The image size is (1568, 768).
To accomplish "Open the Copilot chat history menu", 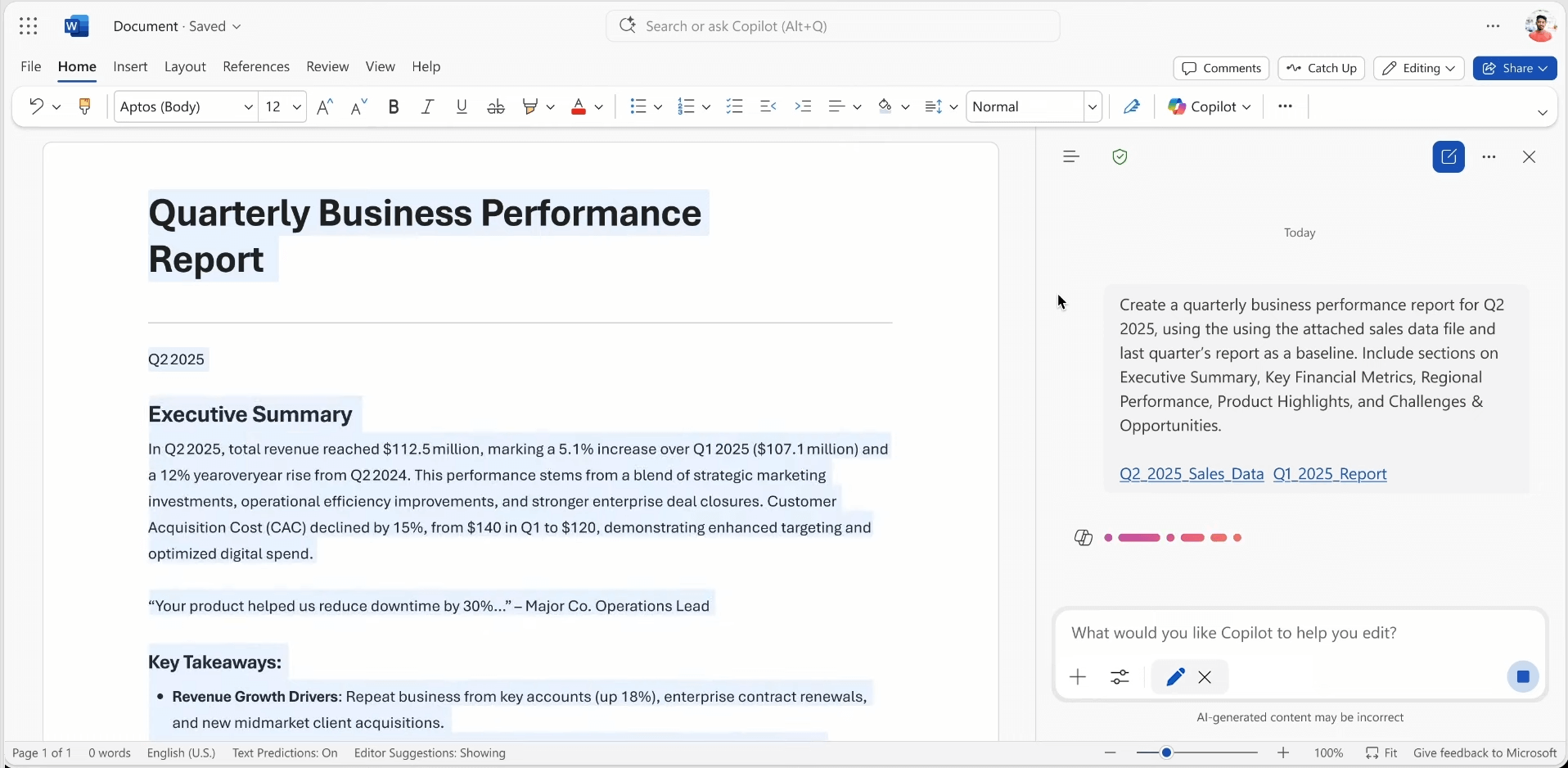I will 1071,156.
